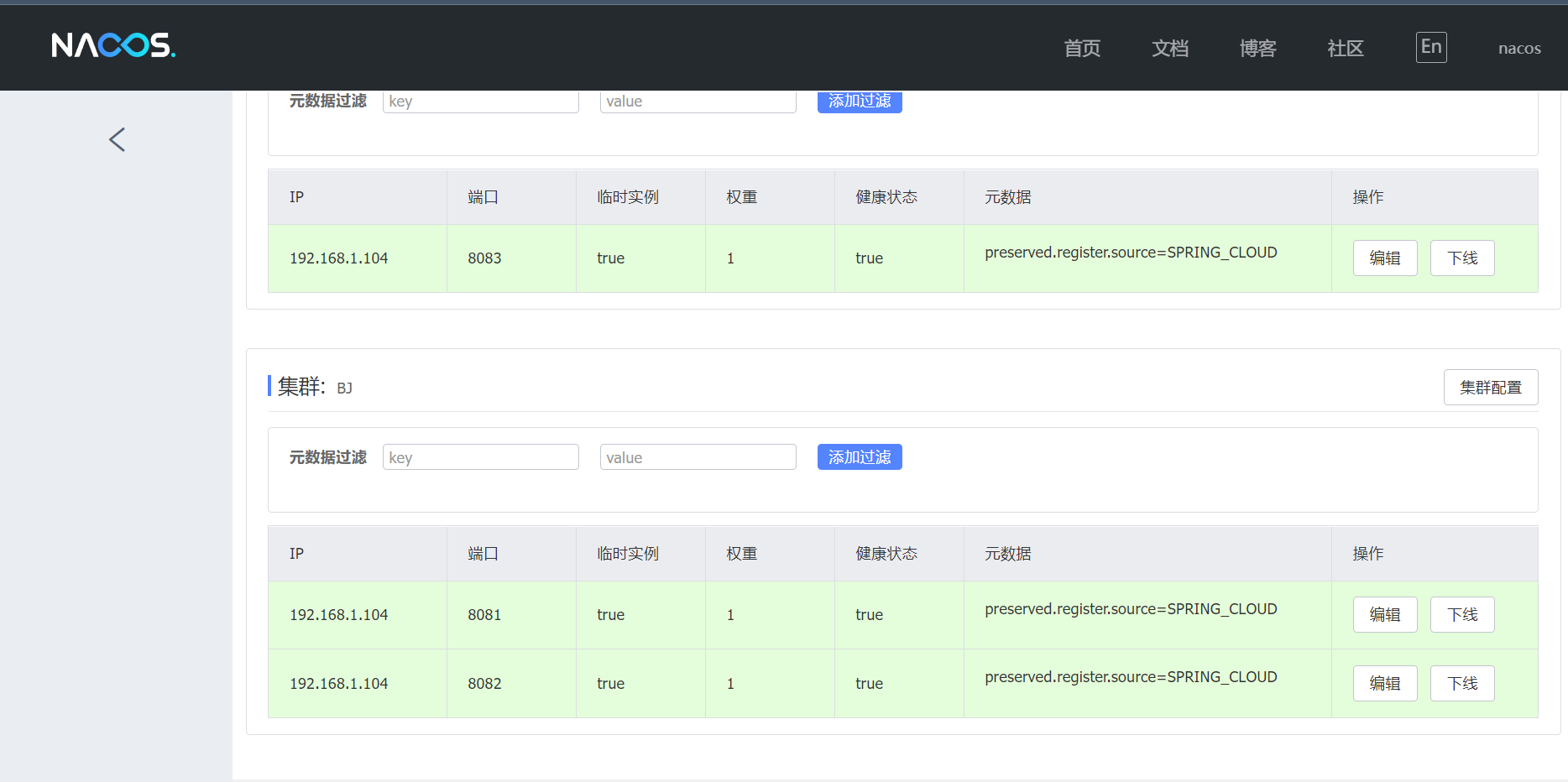Collapse sidebar with back chevron arrow

[x=117, y=139]
